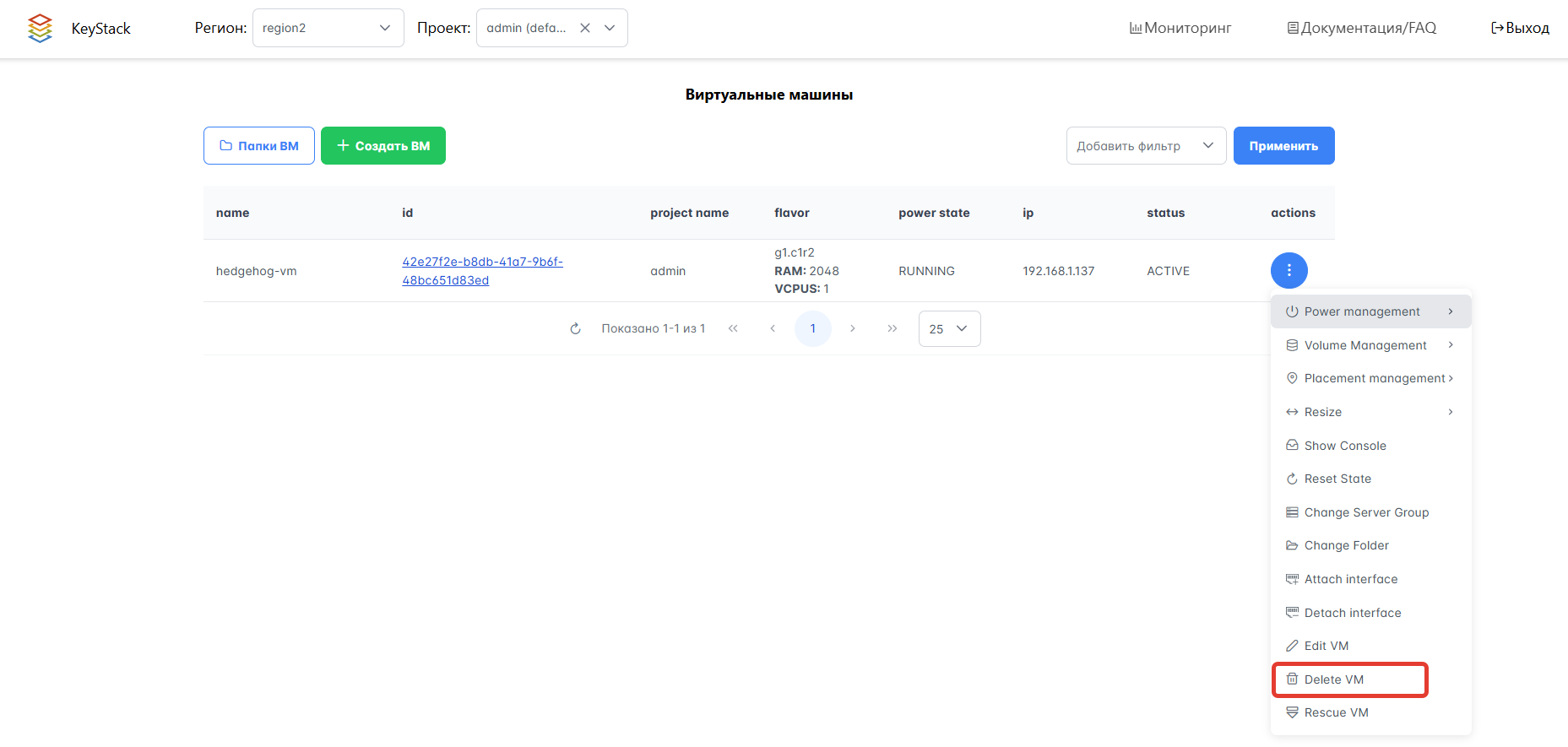
Task: Select page number 1
Action: (x=812, y=329)
